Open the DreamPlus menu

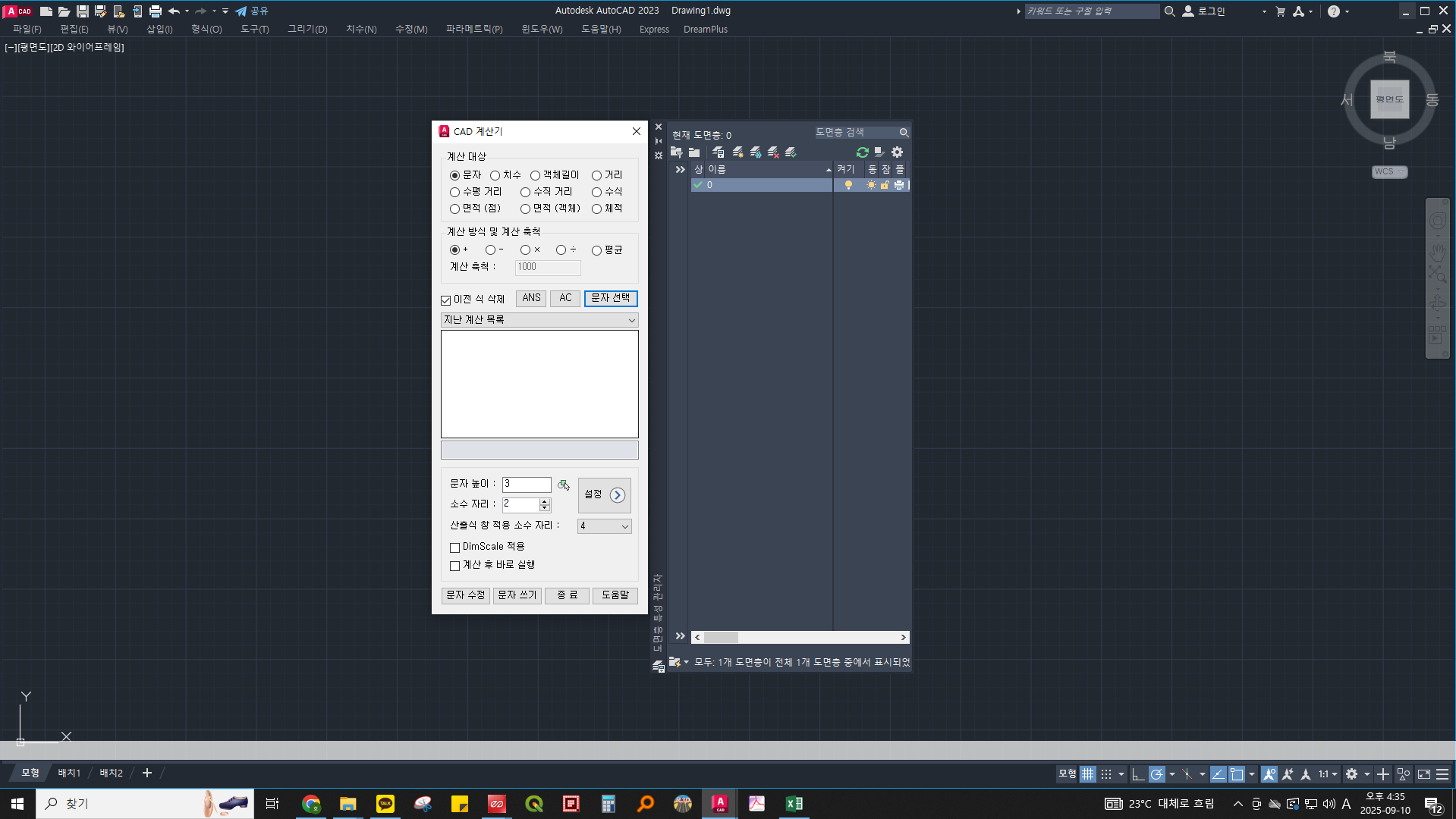[x=706, y=30]
